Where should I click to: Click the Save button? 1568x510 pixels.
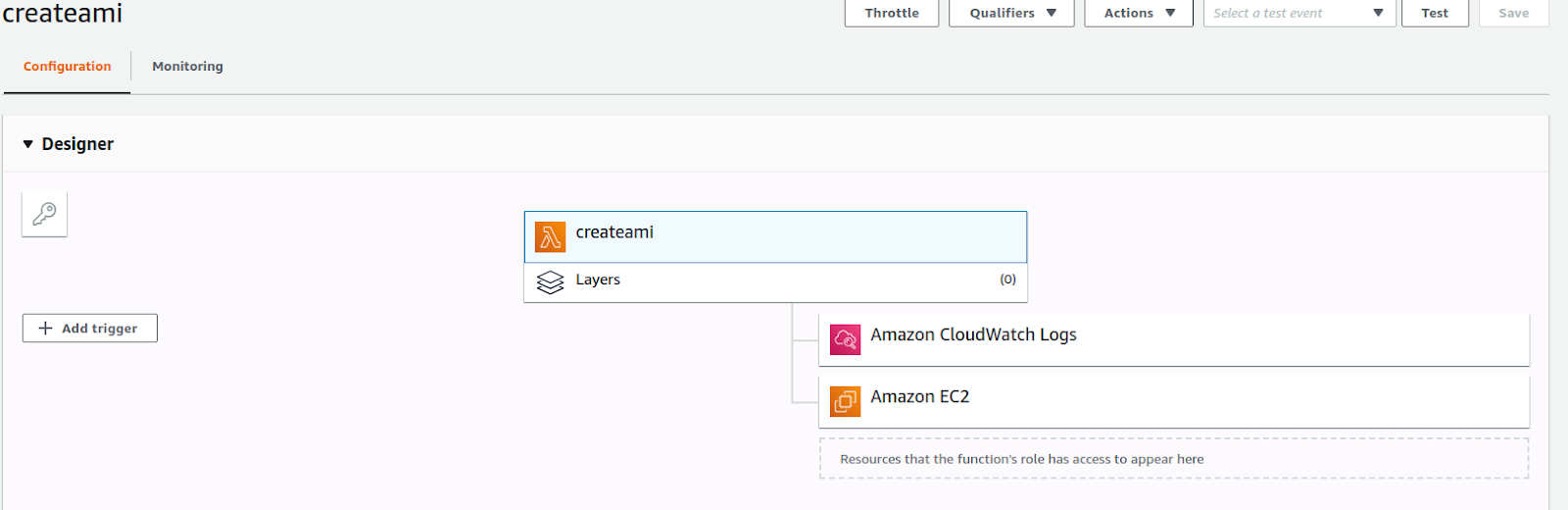(x=1513, y=13)
